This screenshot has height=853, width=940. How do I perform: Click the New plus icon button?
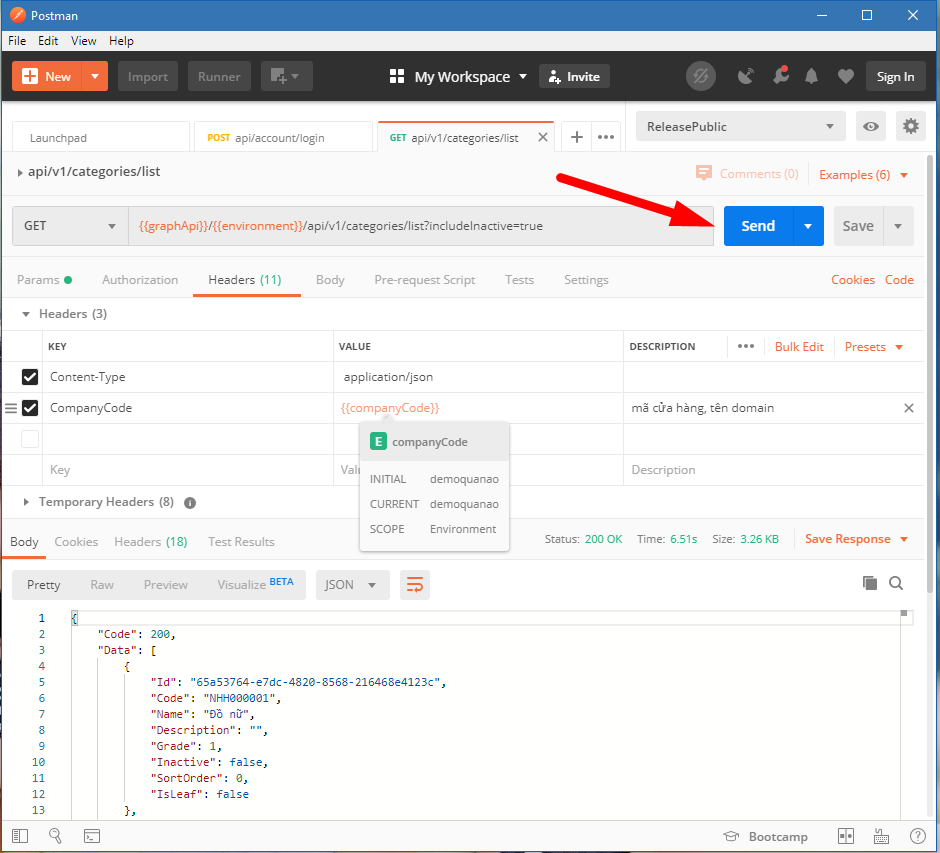click(x=47, y=76)
